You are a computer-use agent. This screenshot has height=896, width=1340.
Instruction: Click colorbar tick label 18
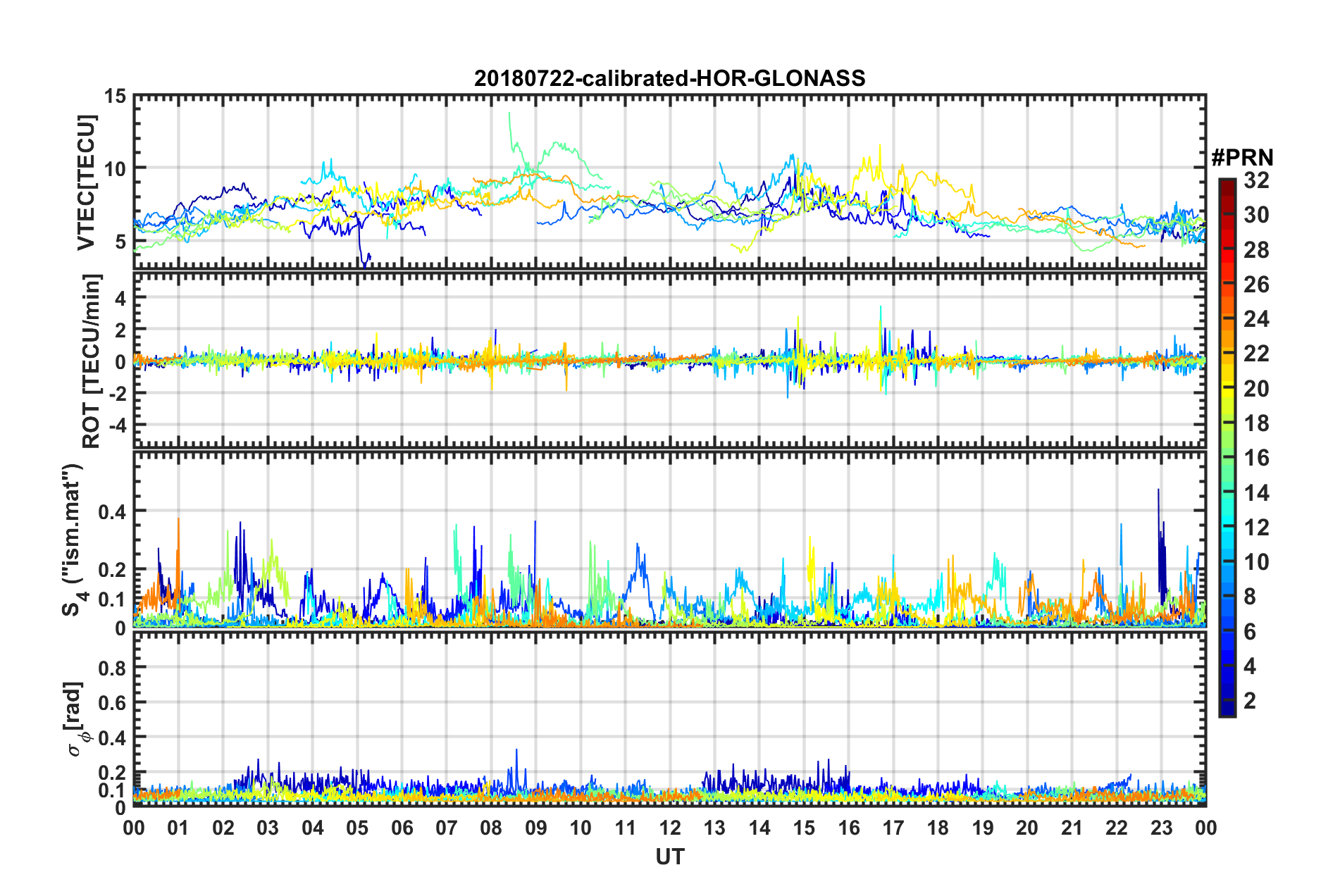pos(1256,423)
